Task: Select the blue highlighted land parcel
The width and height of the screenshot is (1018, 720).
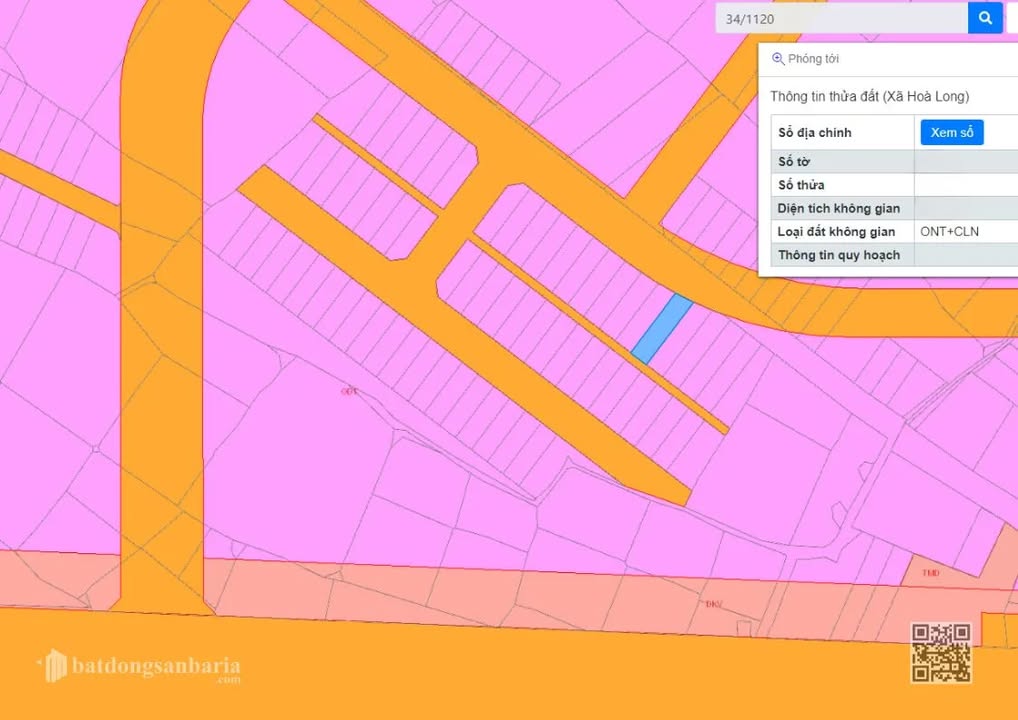Action: 662,329
